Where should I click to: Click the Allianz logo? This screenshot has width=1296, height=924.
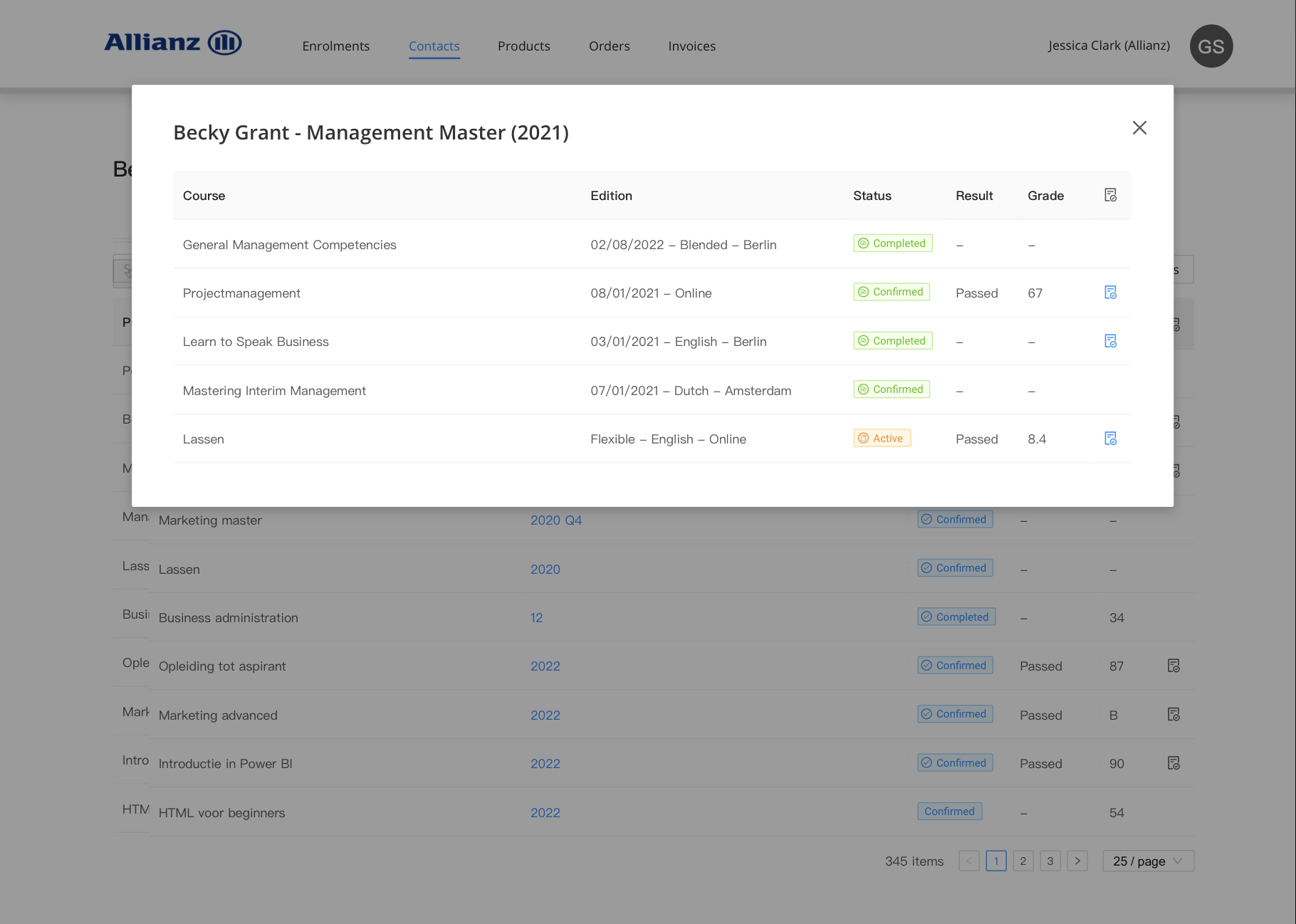click(x=173, y=43)
